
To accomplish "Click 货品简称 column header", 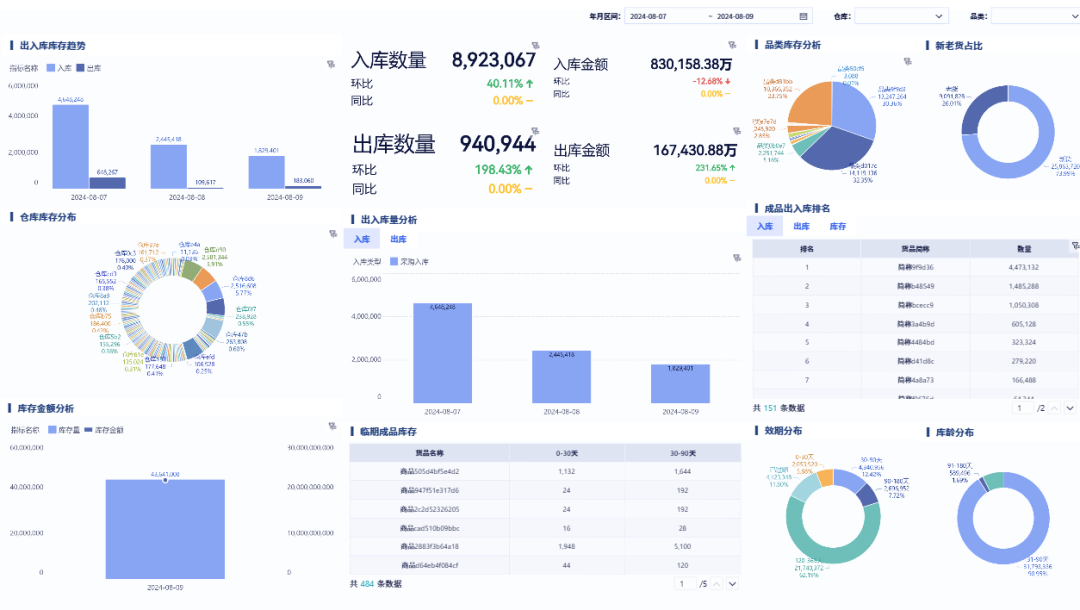I will click(915, 249).
